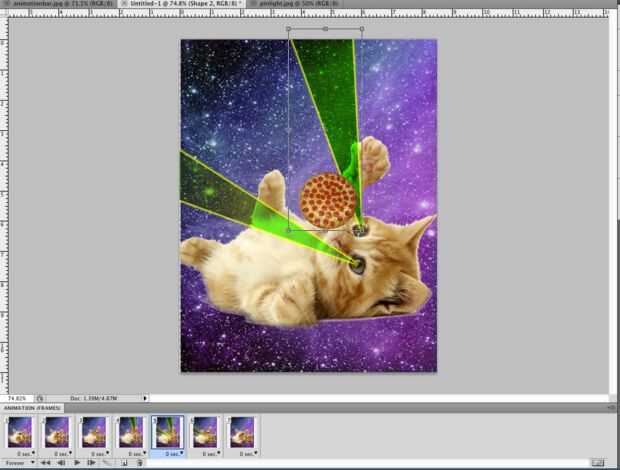Jump to the first animation frame
620x470 pixels.
tap(45, 462)
